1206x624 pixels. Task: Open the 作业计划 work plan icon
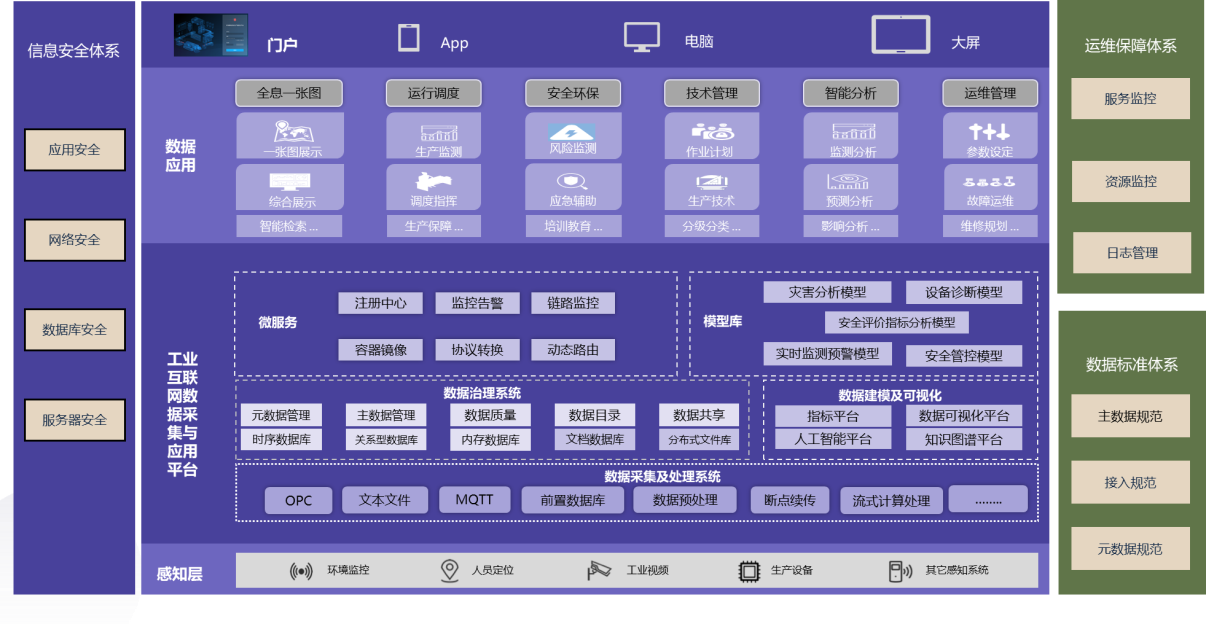(x=711, y=132)
